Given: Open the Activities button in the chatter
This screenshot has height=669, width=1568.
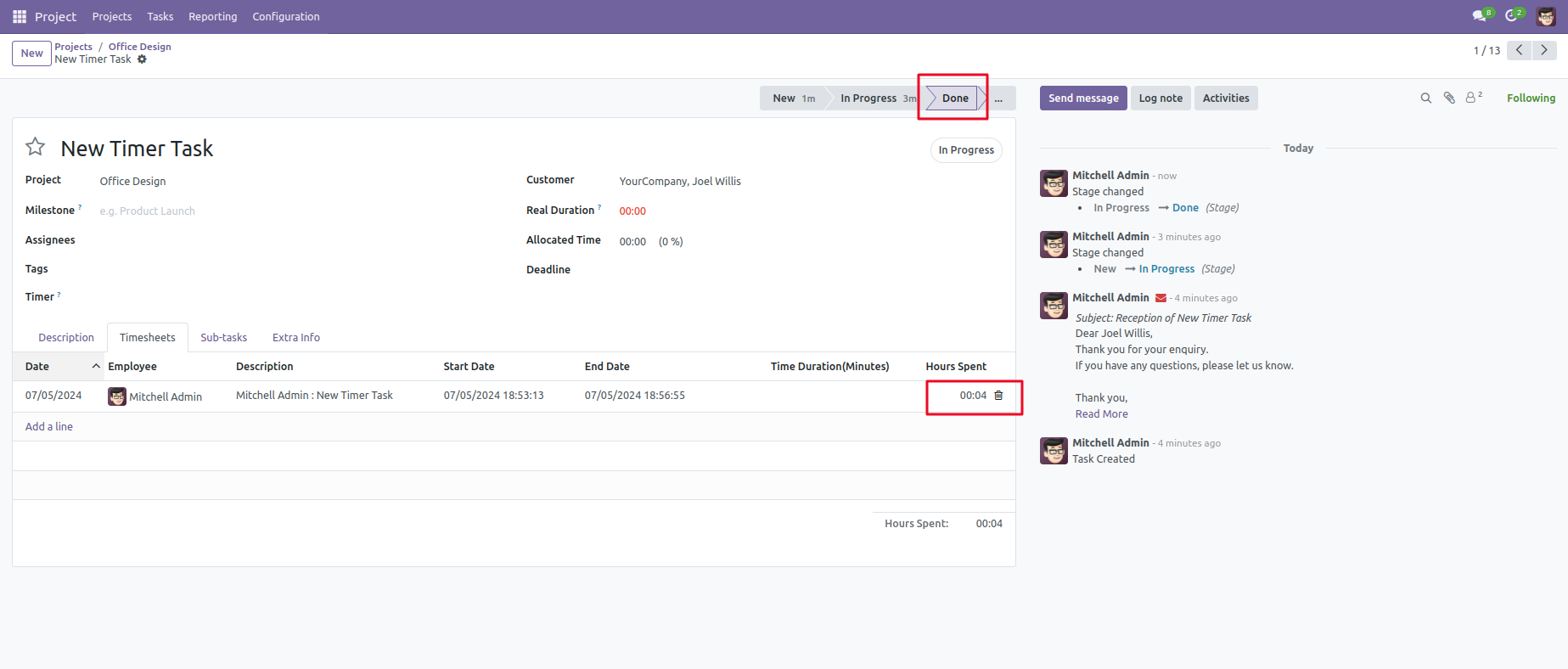Looking at the screenshot, I should point(1226,98).
